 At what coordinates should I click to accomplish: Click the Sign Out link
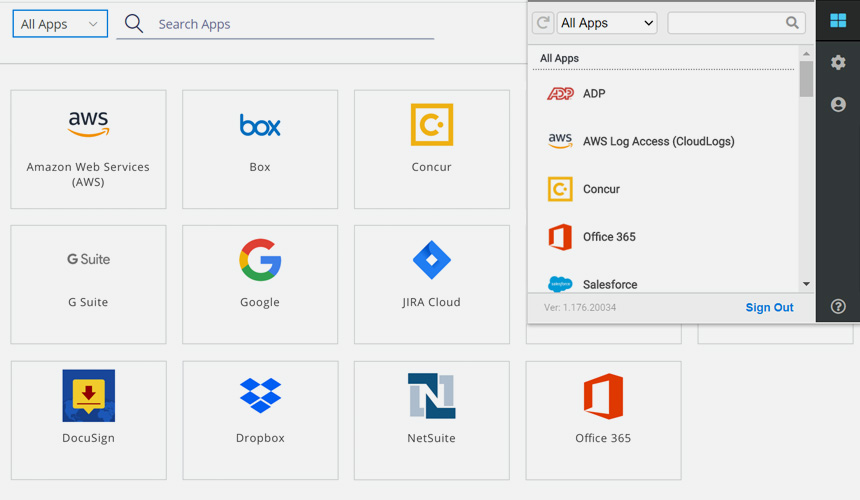pyautogui.click(x=770, y=308)
